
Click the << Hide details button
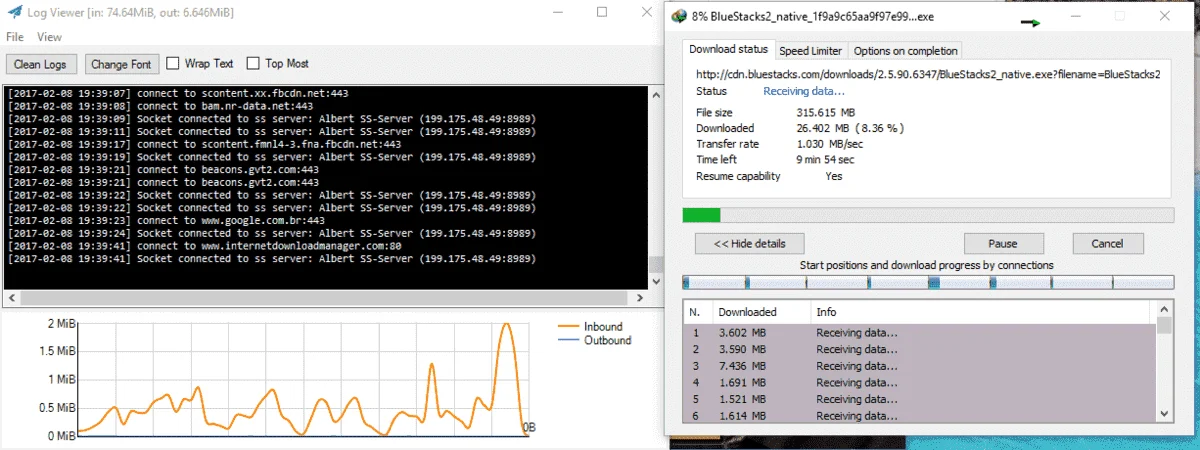coord(750,243)
